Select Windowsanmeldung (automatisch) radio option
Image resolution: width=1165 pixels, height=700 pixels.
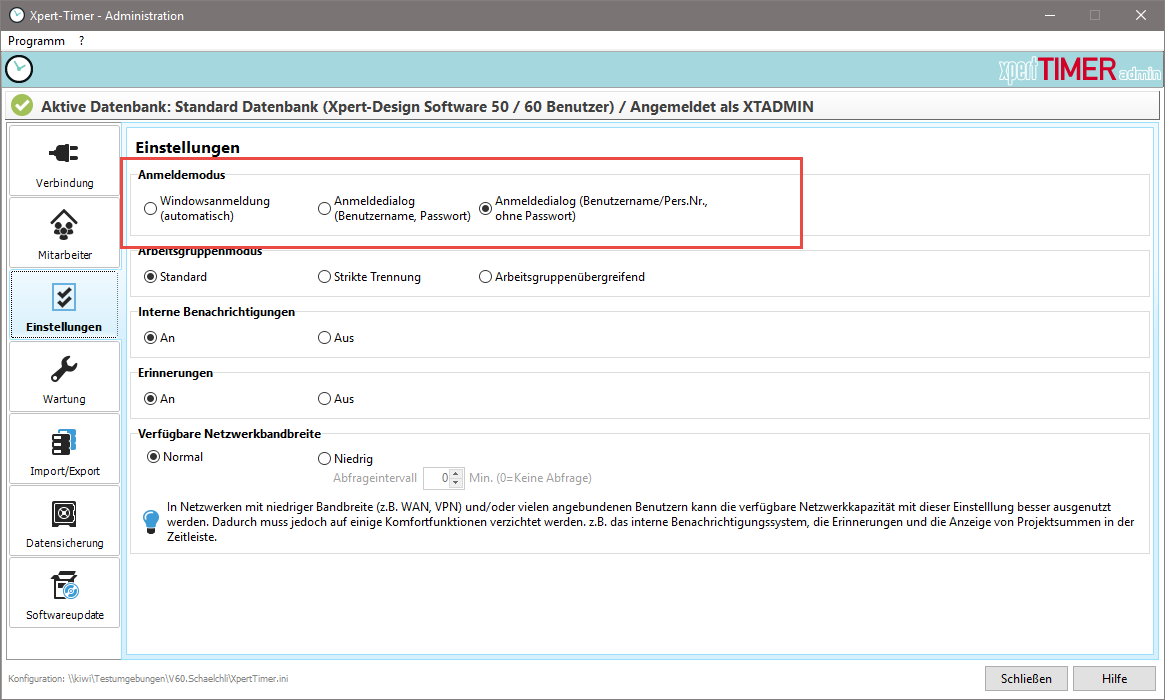coord(151,209)
